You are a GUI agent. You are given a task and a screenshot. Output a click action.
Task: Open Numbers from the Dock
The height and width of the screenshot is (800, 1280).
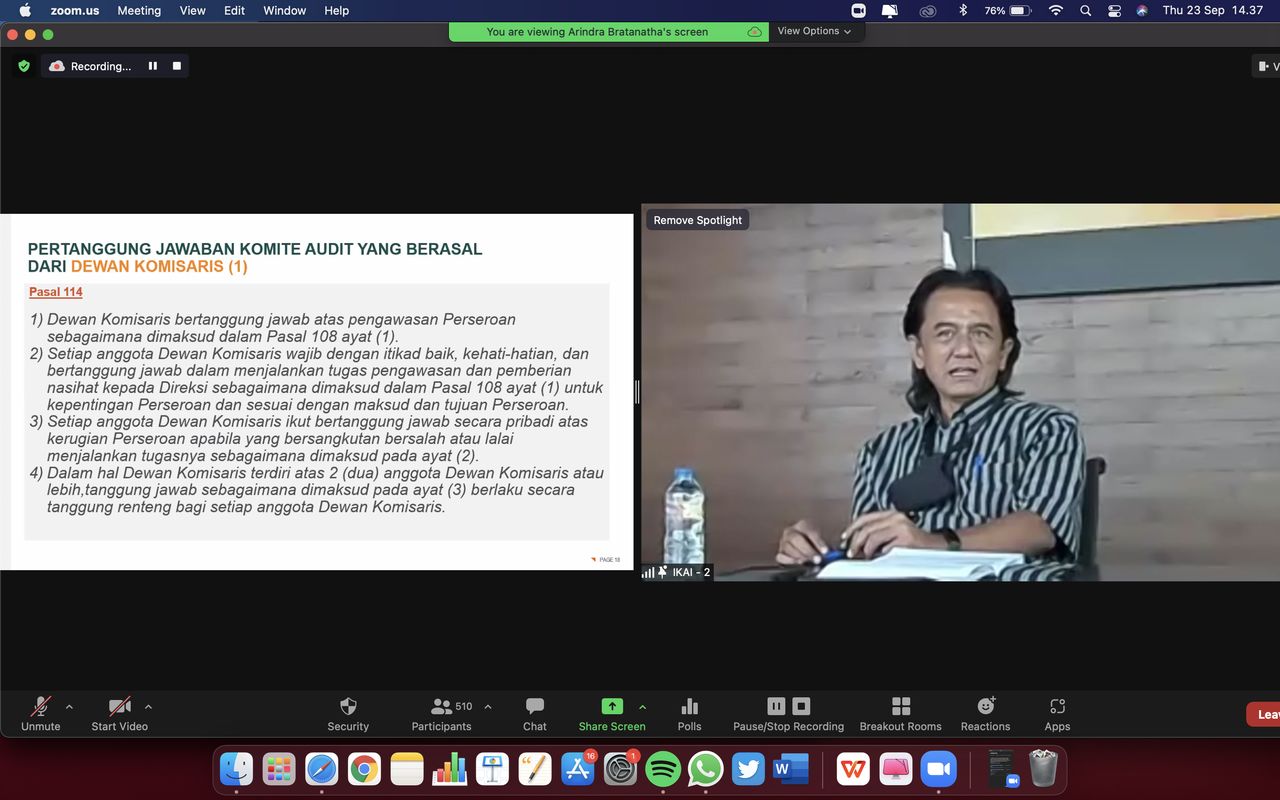point(450,769)
